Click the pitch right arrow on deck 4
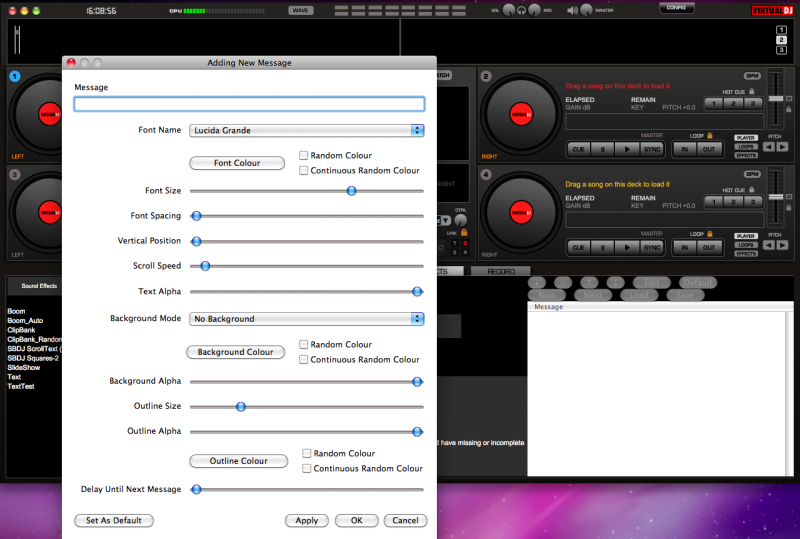 781,244
